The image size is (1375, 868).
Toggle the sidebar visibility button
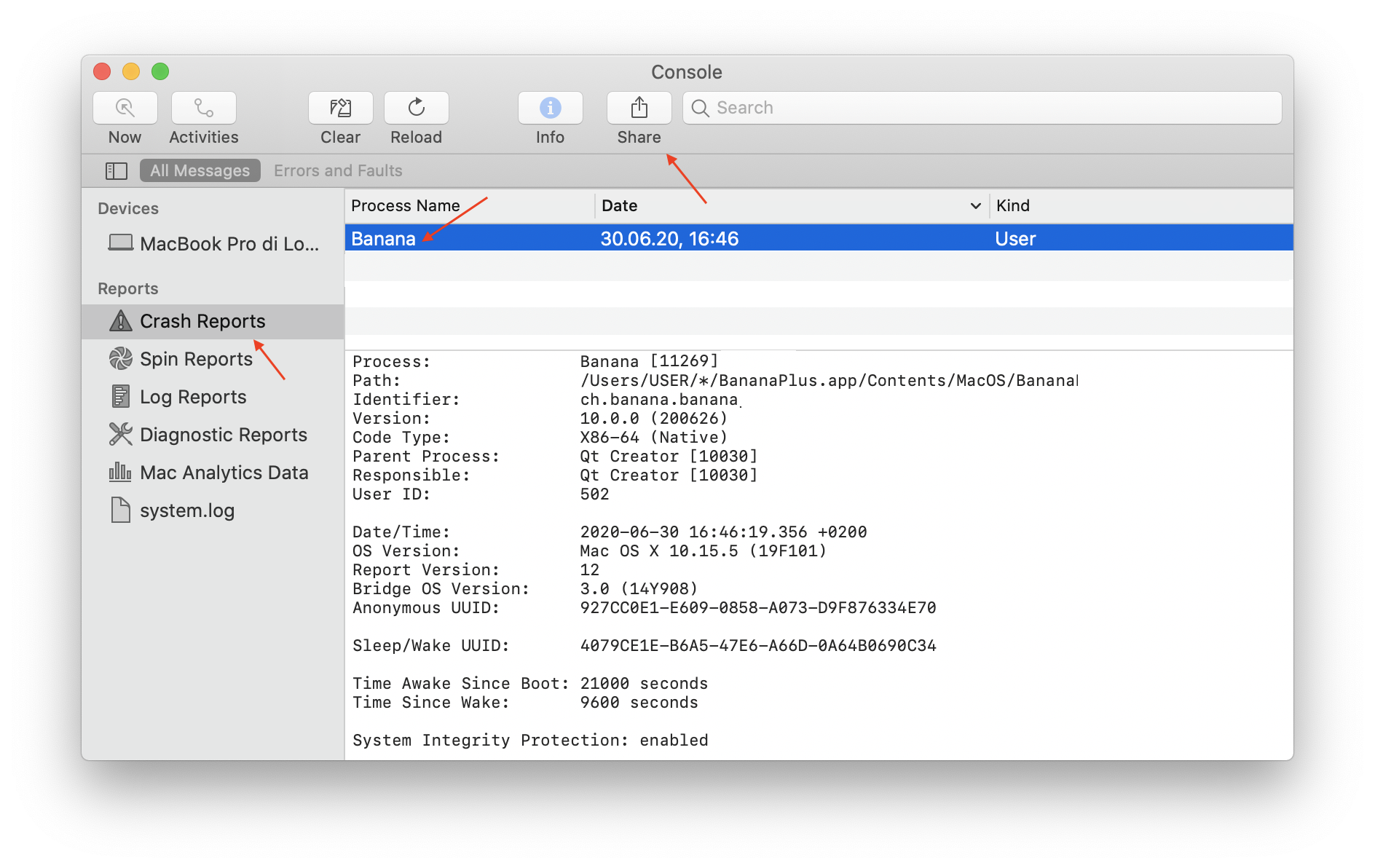115,170
